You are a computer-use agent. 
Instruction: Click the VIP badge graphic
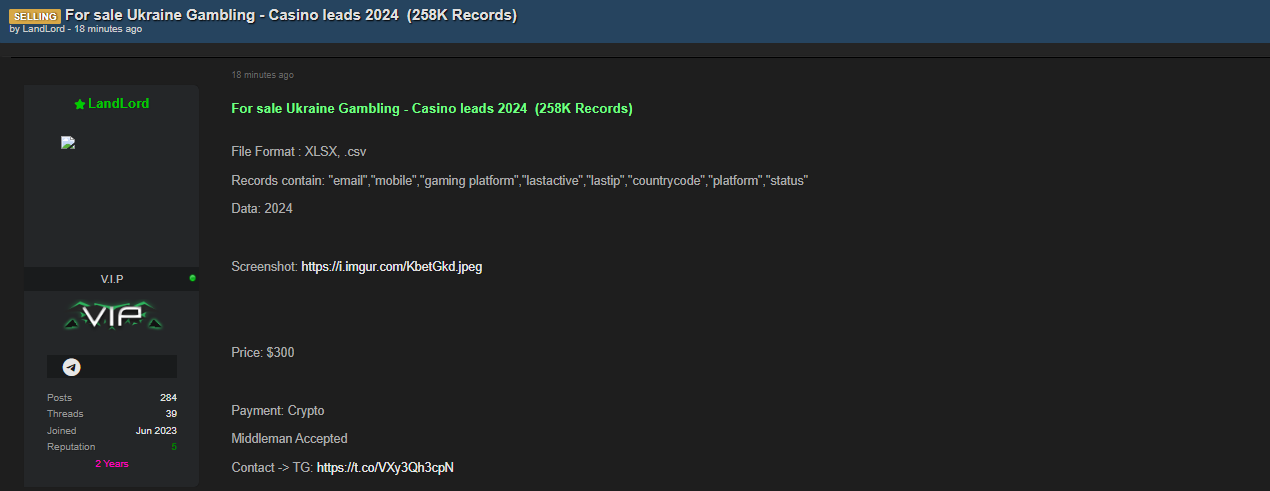(112, 317)
